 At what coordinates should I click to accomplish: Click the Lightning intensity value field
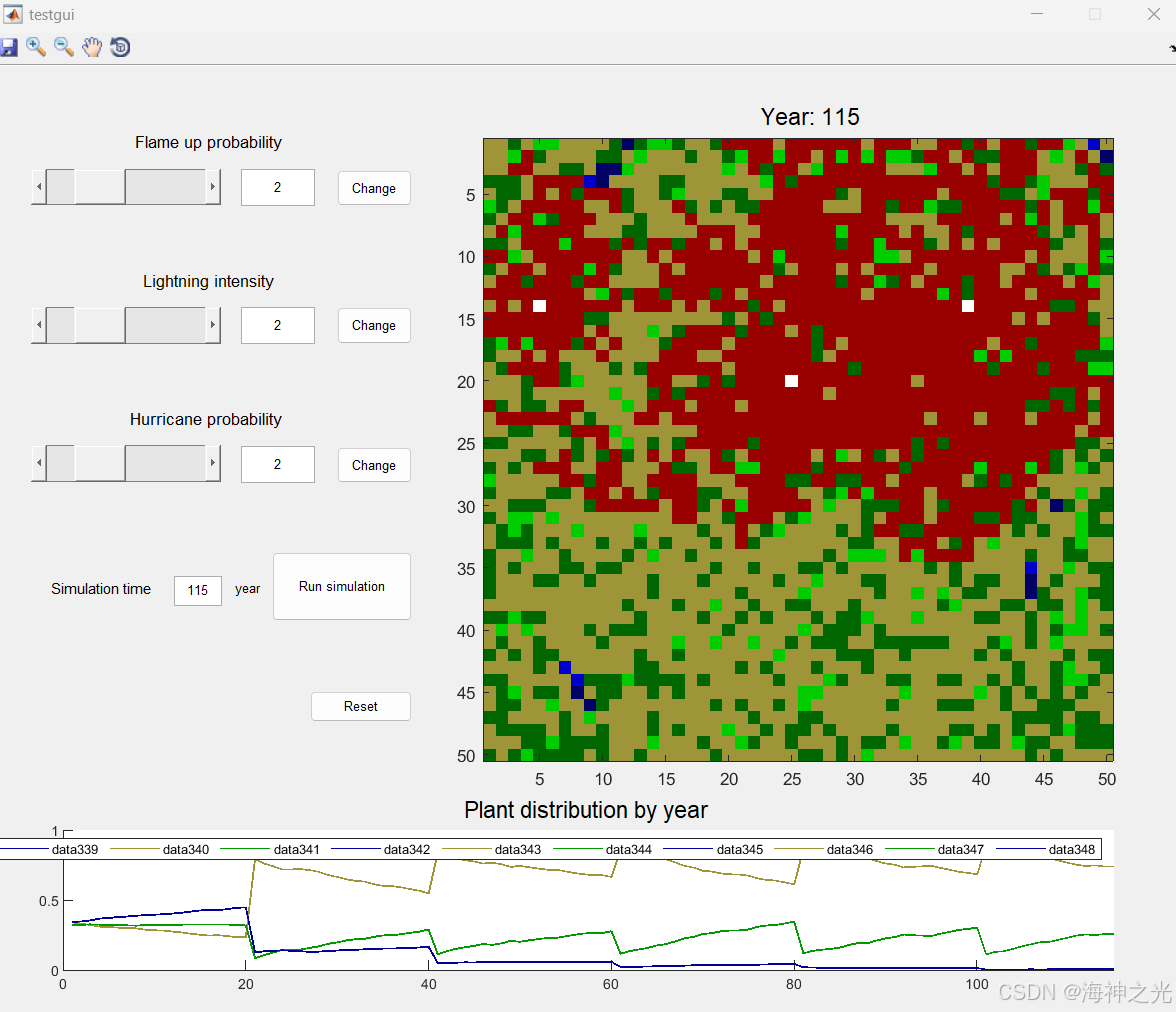click(x=278, y=326)
